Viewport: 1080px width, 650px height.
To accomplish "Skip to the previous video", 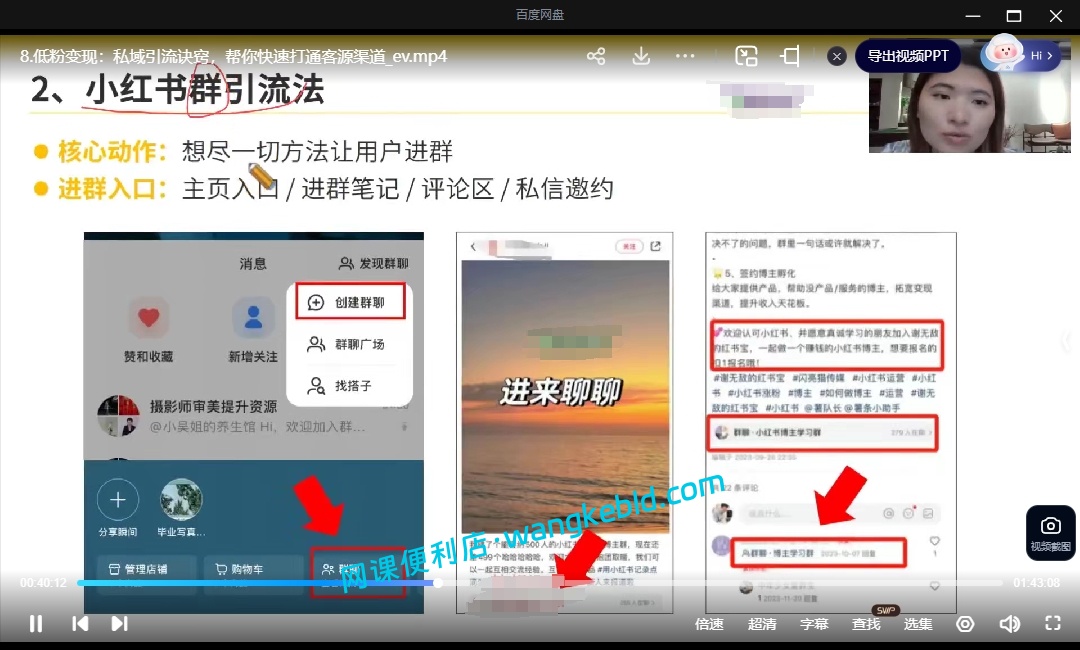I will coord(80,624).
